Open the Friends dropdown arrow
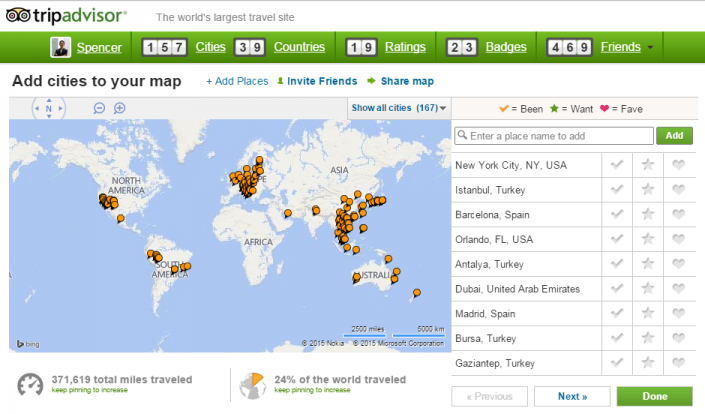 tap(651, 47)
